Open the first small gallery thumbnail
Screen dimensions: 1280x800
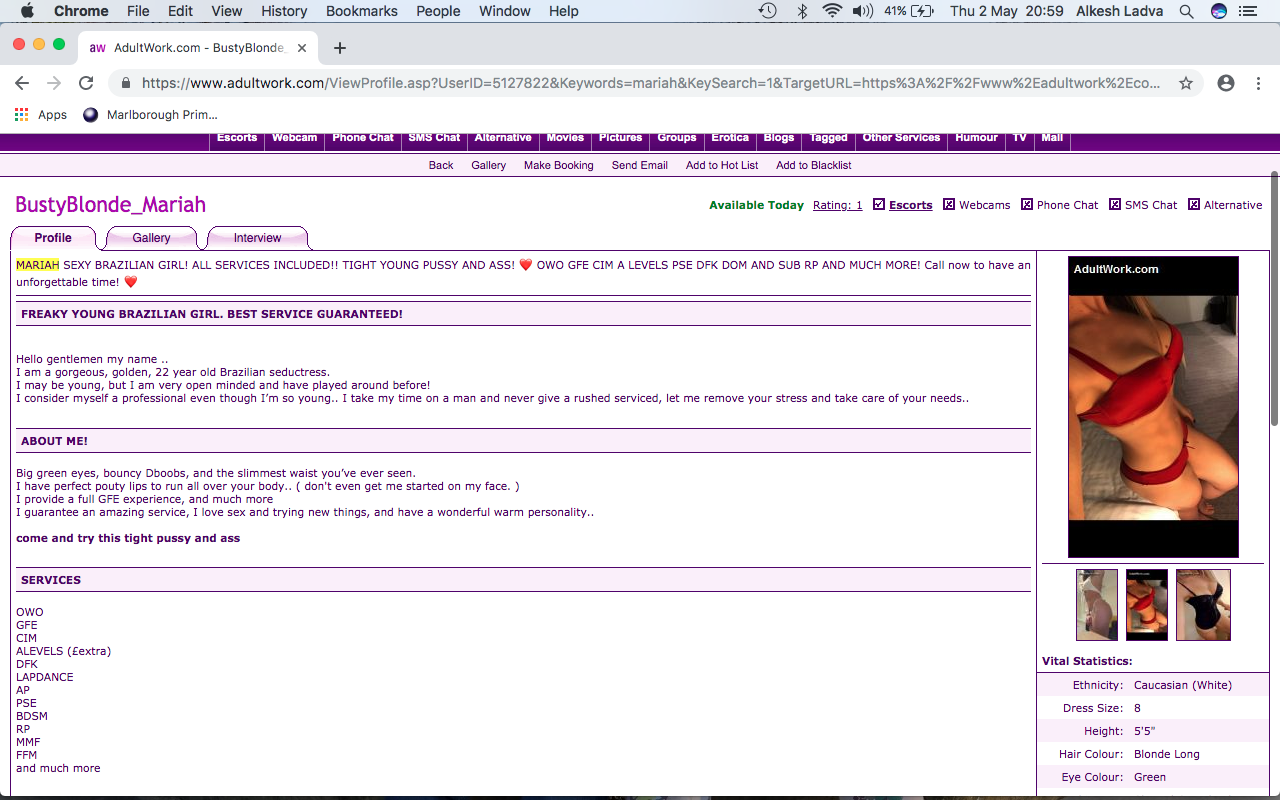1097,605
